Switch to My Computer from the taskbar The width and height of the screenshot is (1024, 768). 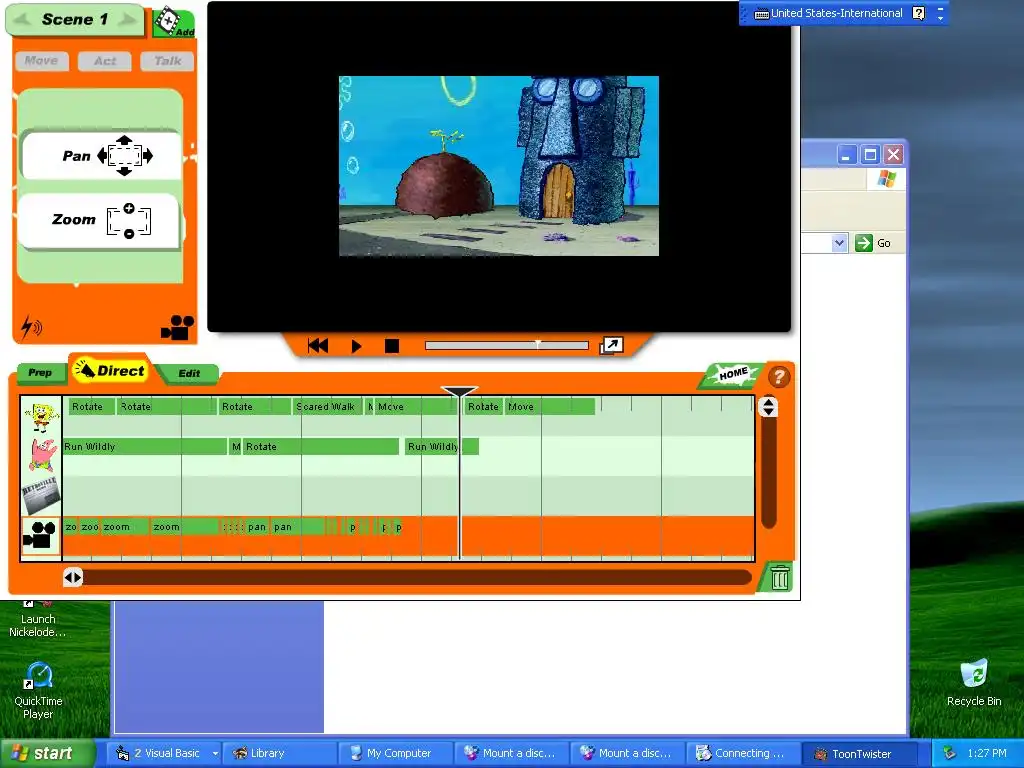[397, 753]
